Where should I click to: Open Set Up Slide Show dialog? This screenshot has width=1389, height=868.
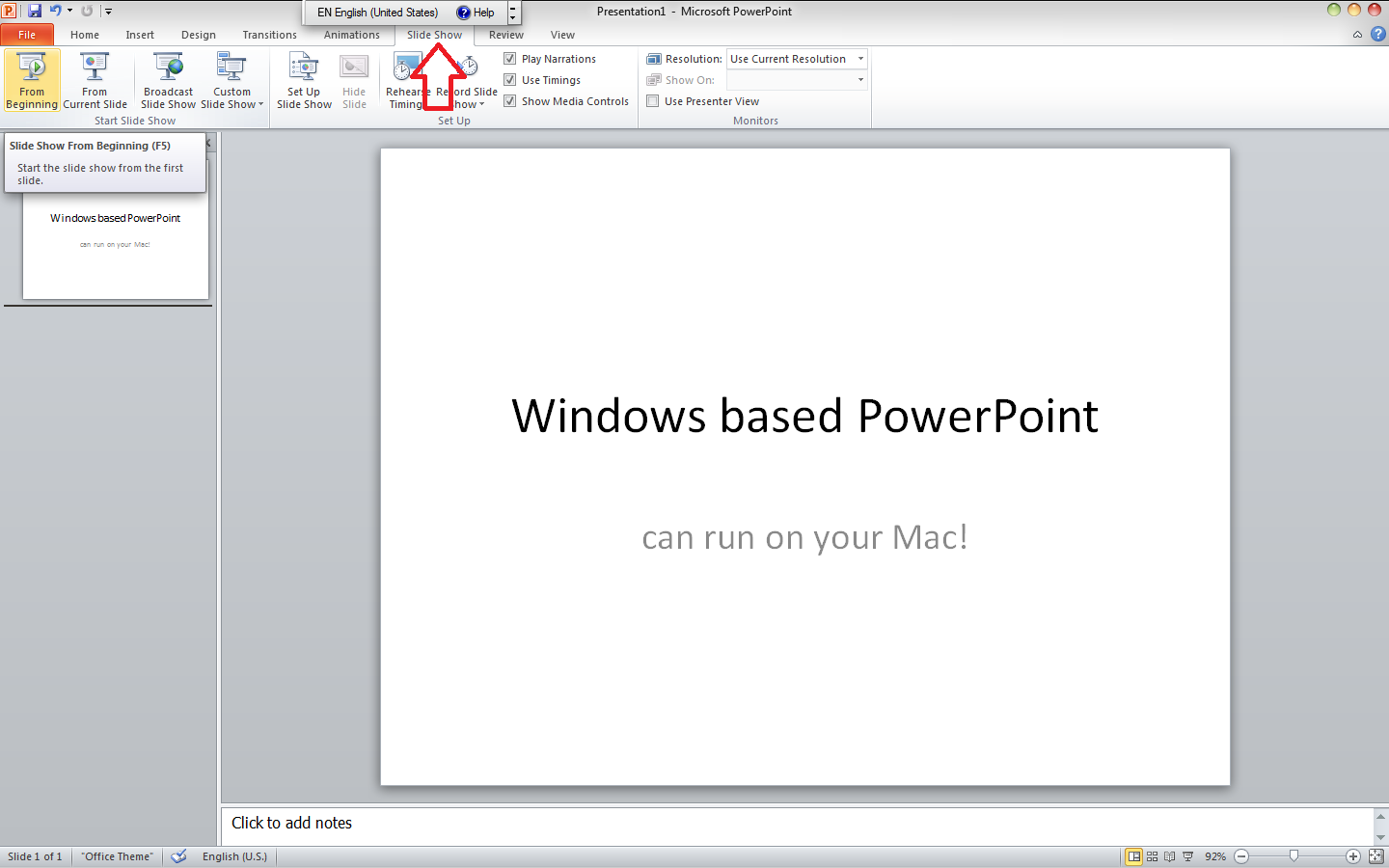(x=304, y=80)
